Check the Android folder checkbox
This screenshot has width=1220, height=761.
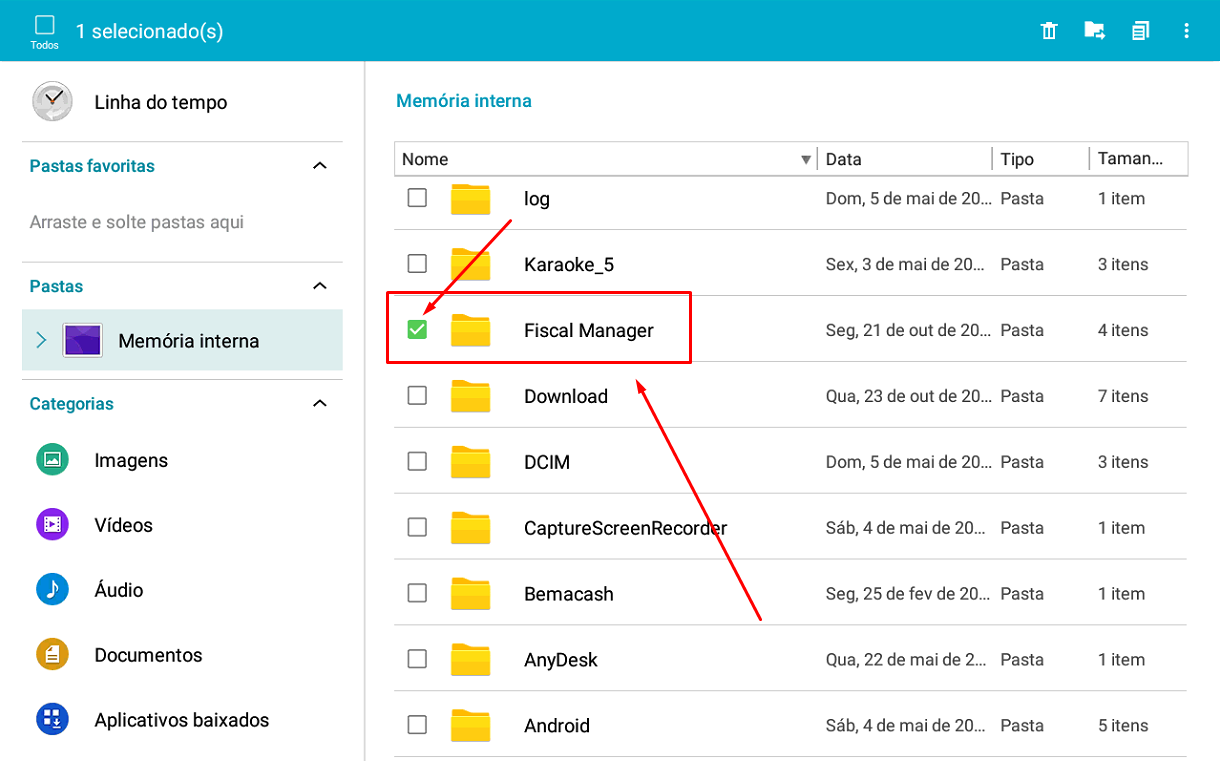pos(417,724)
